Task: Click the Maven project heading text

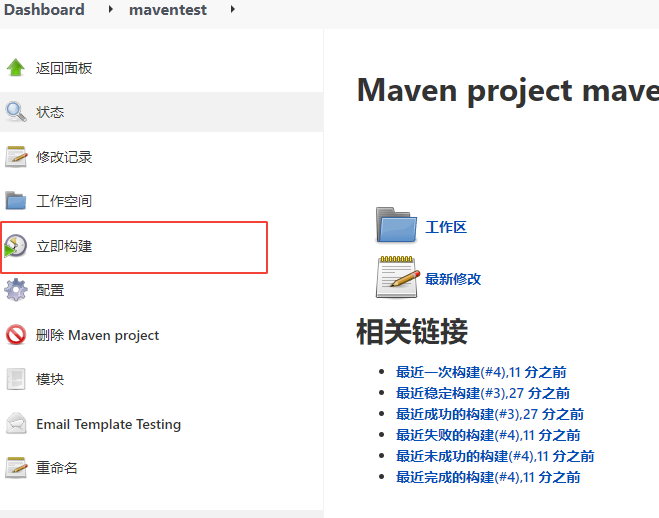Action: click(x=508, y=91)
